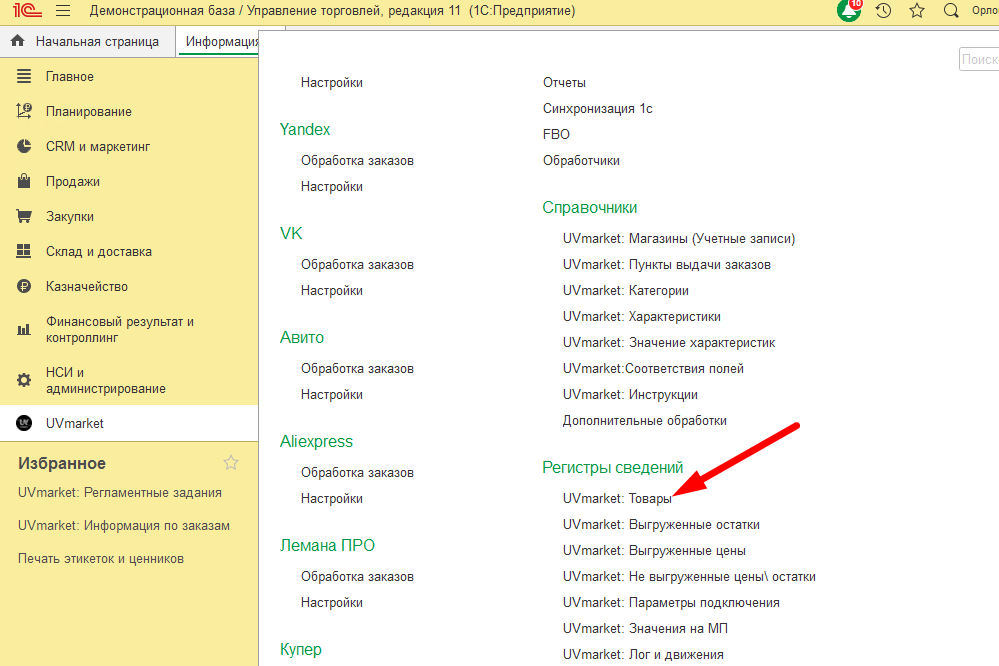Image resolution: width=999 pixels, height=666 pixels.
Task: Open Лемана ПРО Настройки
Action: [x=332, y=602]
